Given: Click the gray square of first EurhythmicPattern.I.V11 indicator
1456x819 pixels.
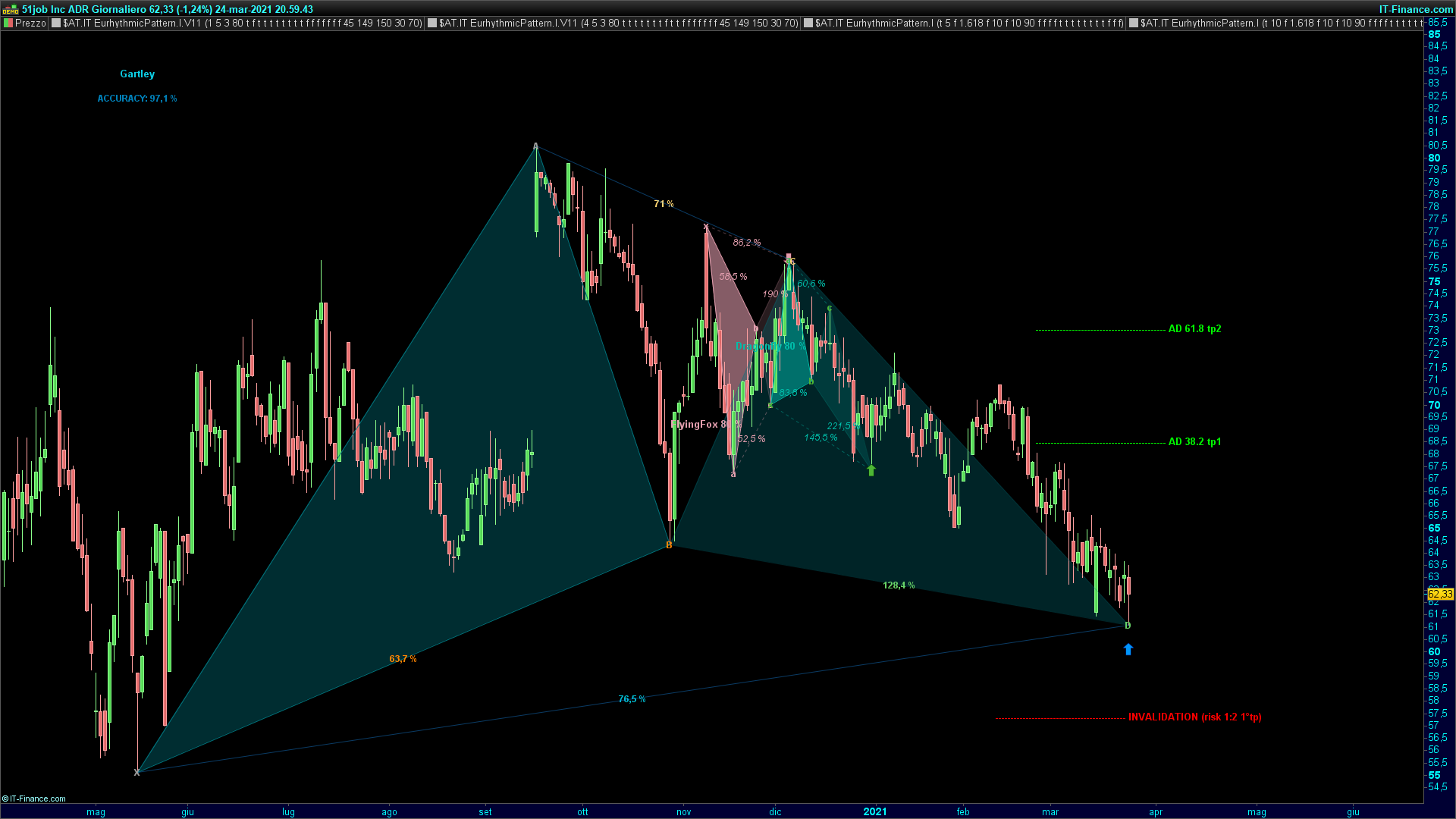Looking at the screenshot, I should click(x=56, y=24).
